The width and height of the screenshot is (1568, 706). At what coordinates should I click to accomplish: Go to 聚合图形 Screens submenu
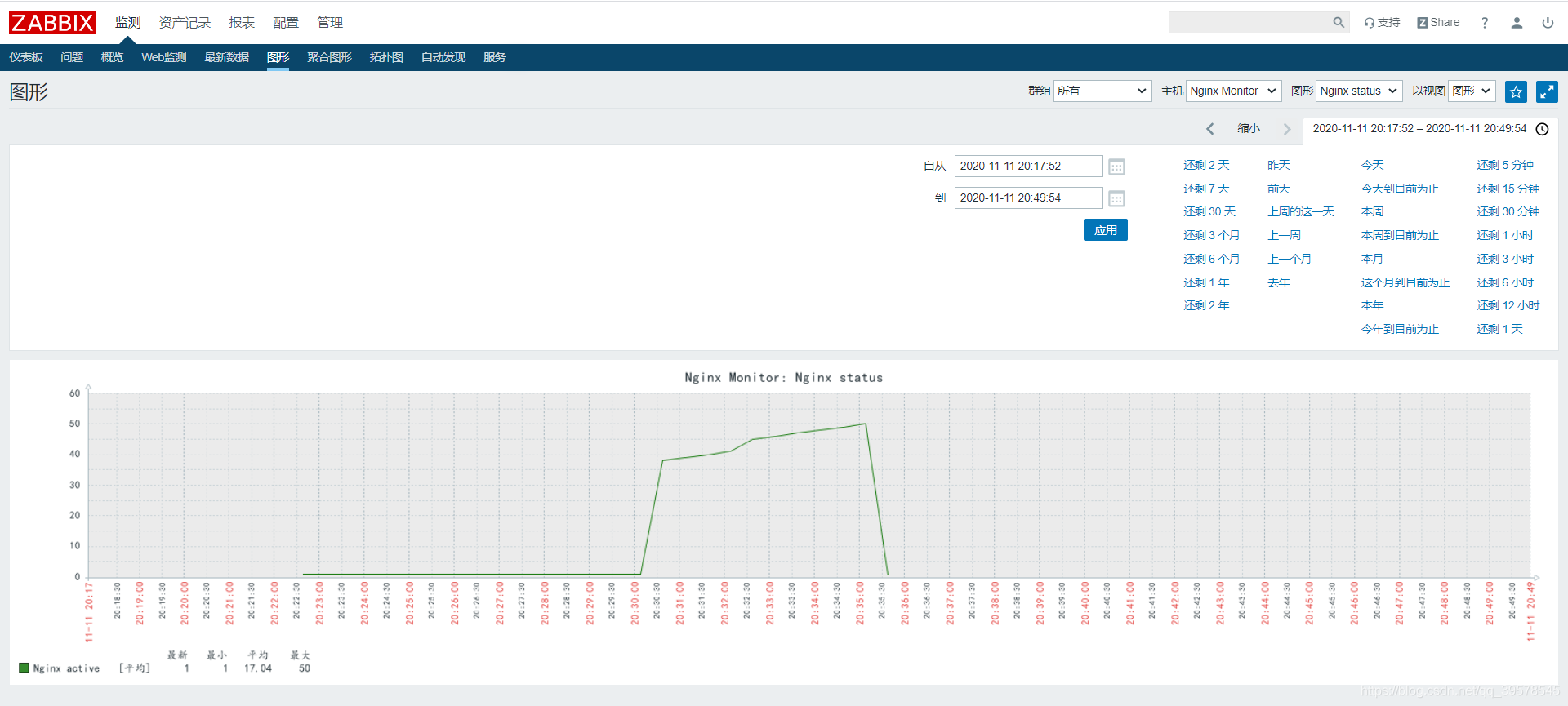[329, 57]
